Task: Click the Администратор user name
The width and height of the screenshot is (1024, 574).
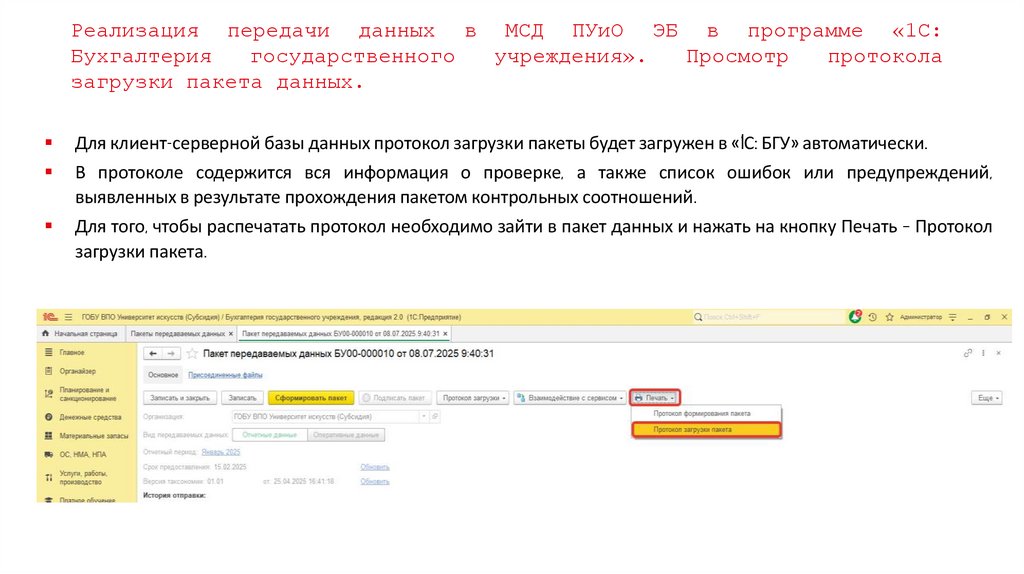Action: coord(921,317)
